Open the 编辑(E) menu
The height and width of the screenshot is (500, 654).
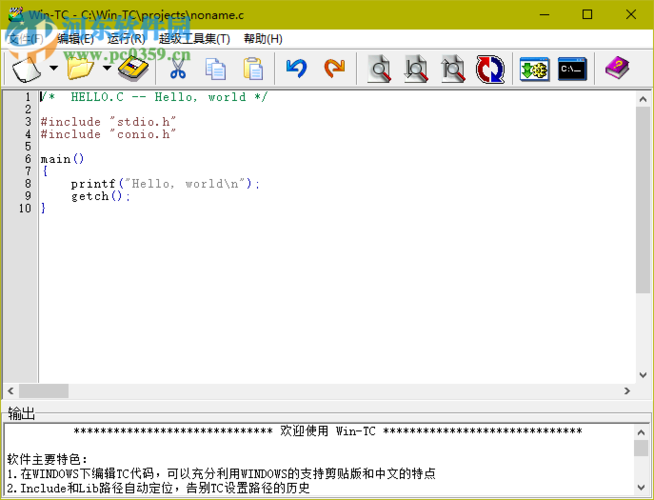pyautogui.click(x=75, y=39)
